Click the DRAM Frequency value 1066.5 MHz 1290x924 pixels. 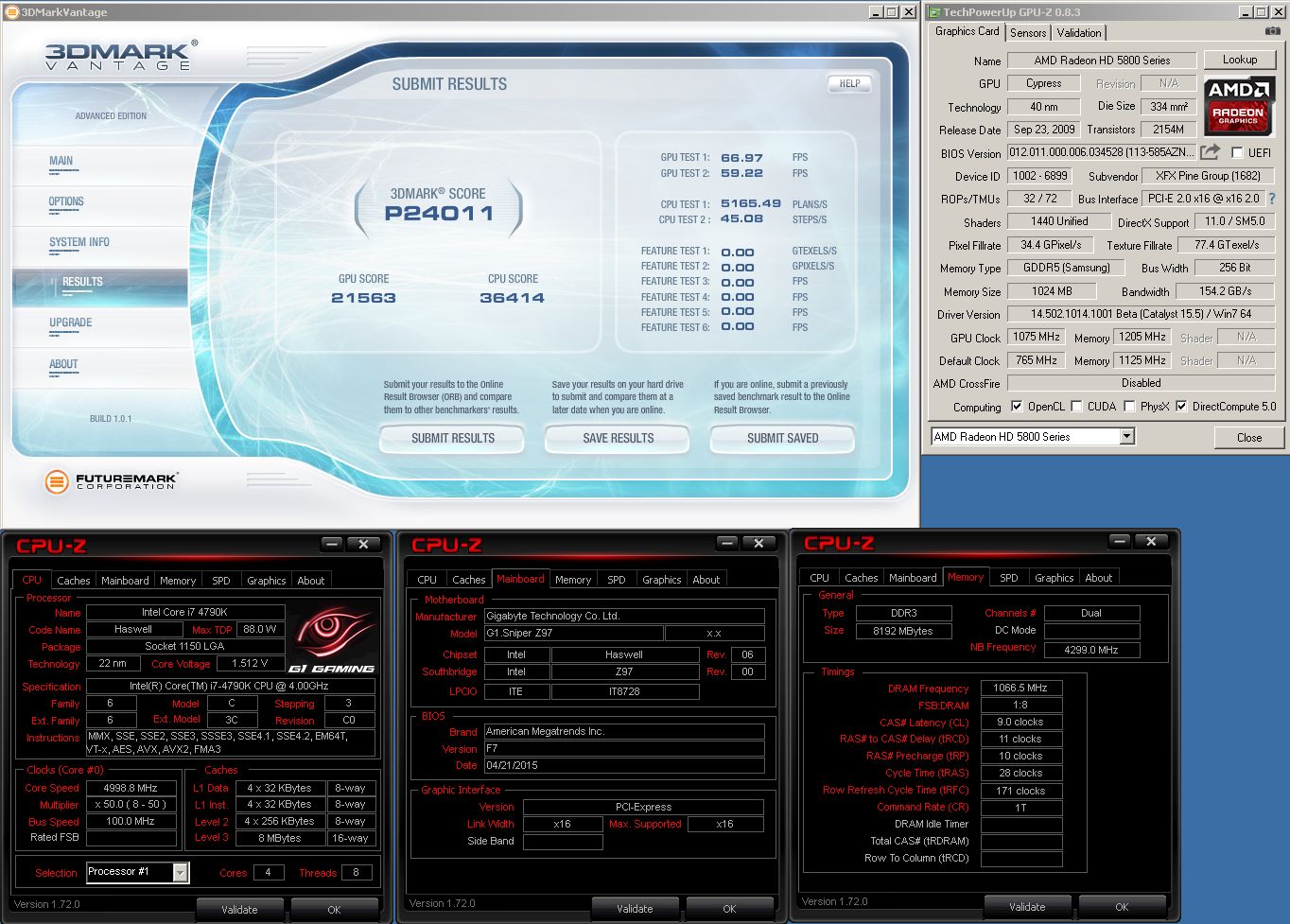click(1020, 688)
